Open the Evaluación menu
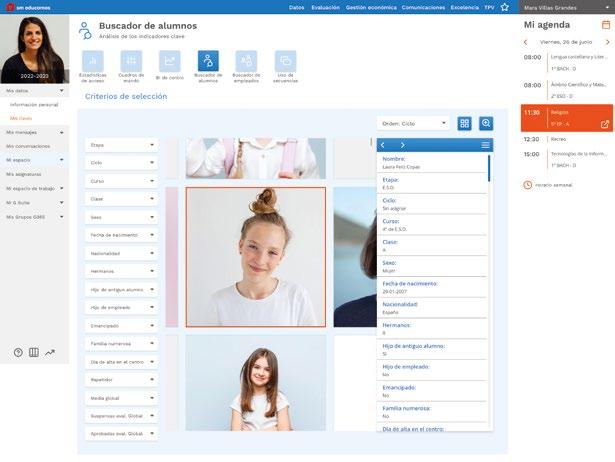615x462 pixels. click(326, 7)
